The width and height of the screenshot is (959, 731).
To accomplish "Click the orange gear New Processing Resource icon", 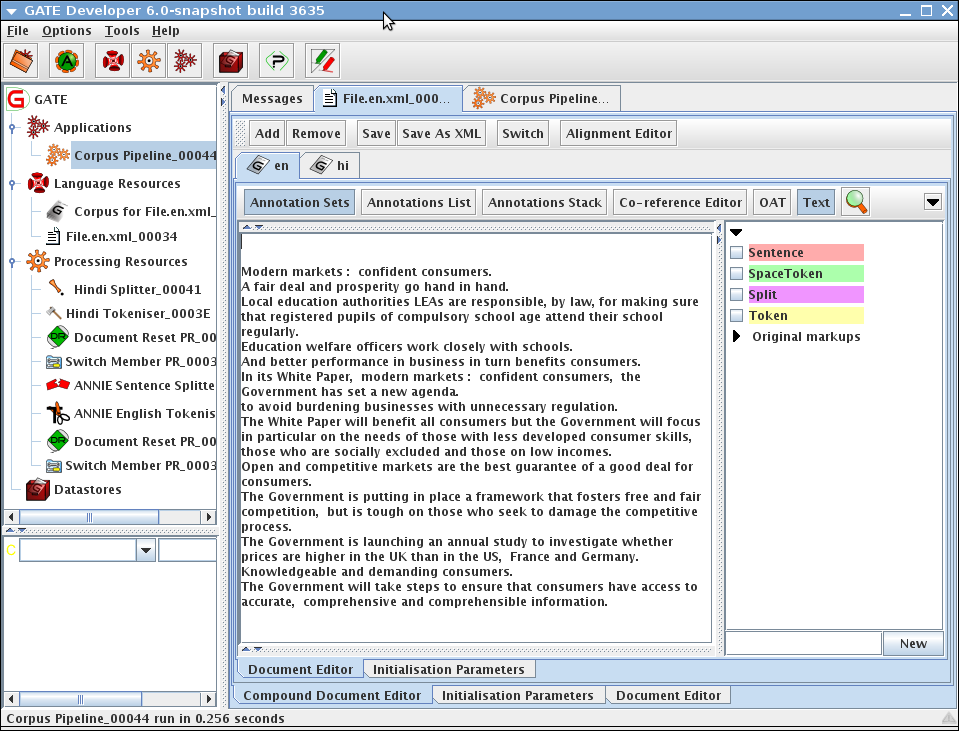I will tap(149, 61).
